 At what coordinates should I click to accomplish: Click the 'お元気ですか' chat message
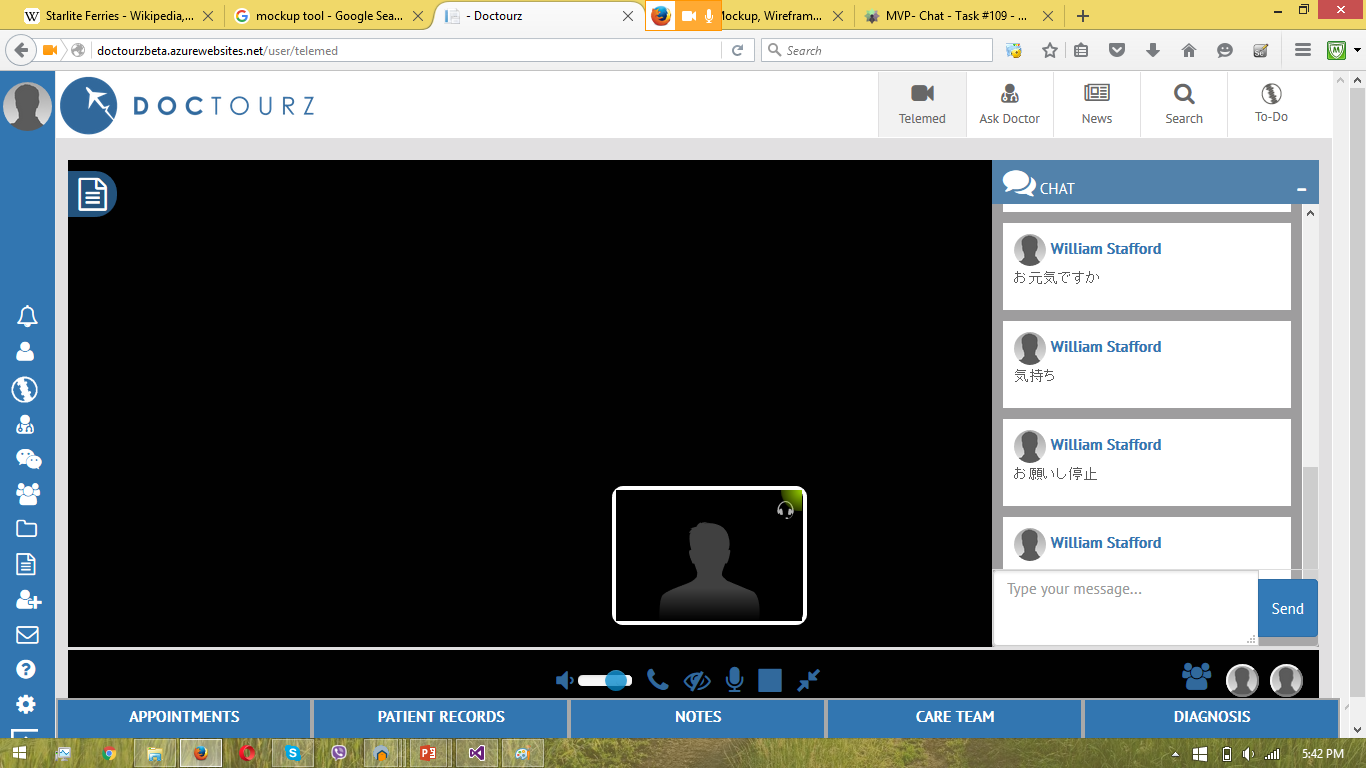1056,278
